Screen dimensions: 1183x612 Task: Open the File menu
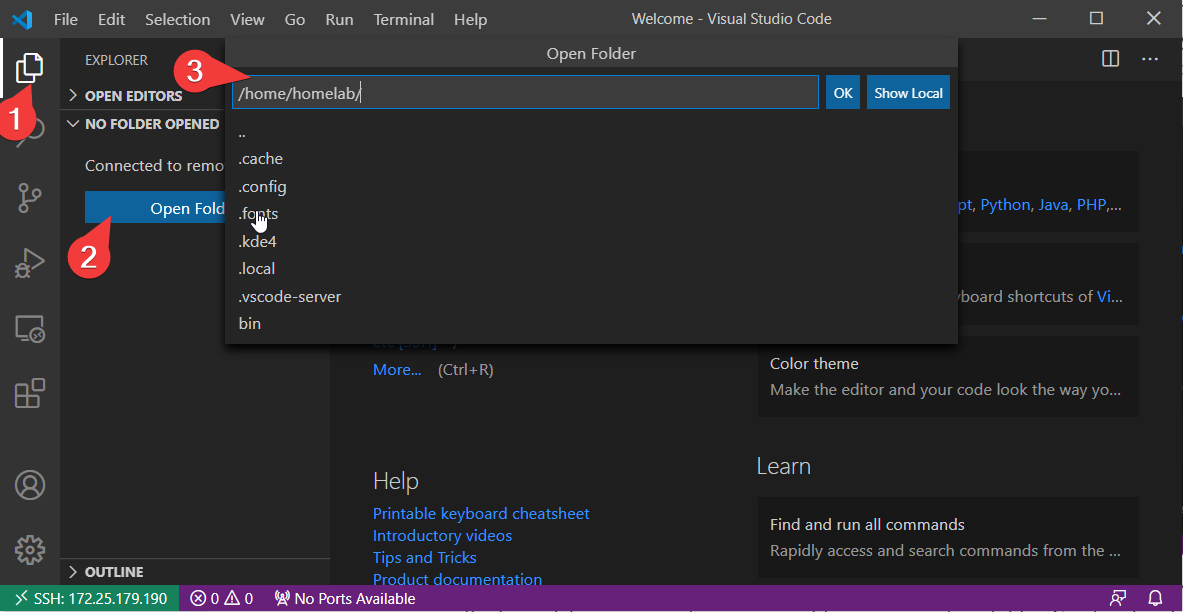pyautogui.click(x=66, y=19)
